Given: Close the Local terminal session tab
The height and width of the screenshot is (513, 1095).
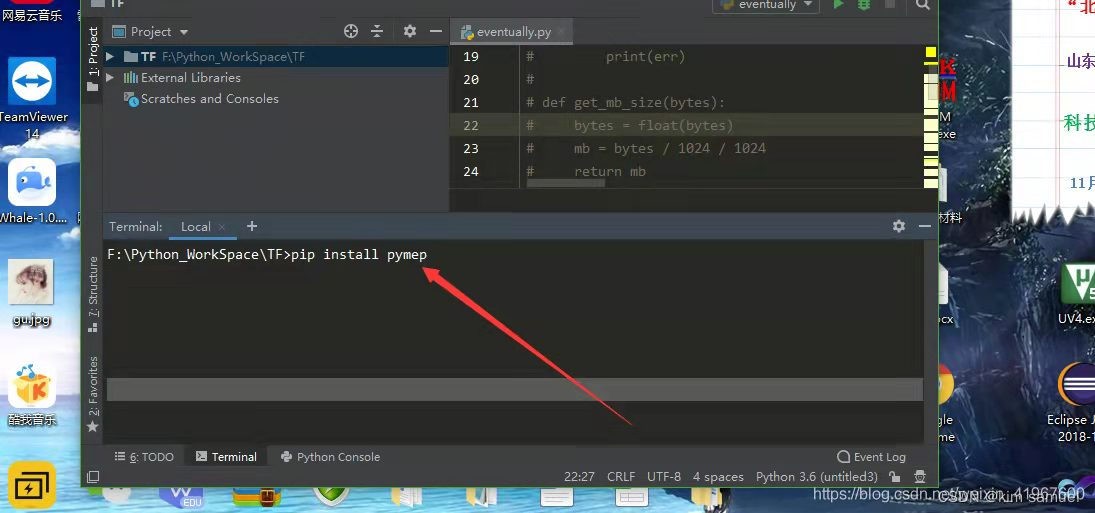Looking at the screenshot, I should (x=222, y=227).
